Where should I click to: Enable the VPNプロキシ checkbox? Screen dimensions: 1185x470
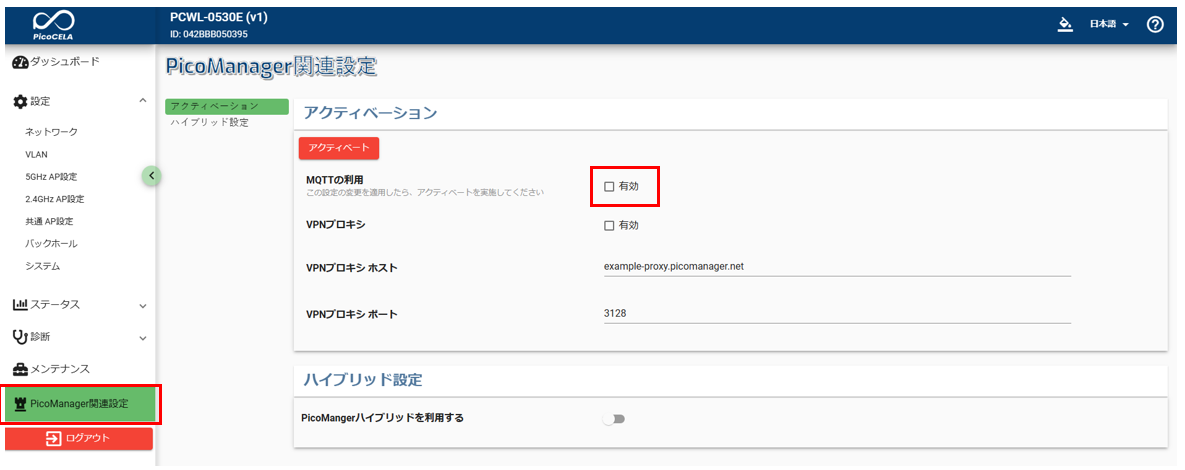click(609, 225)
